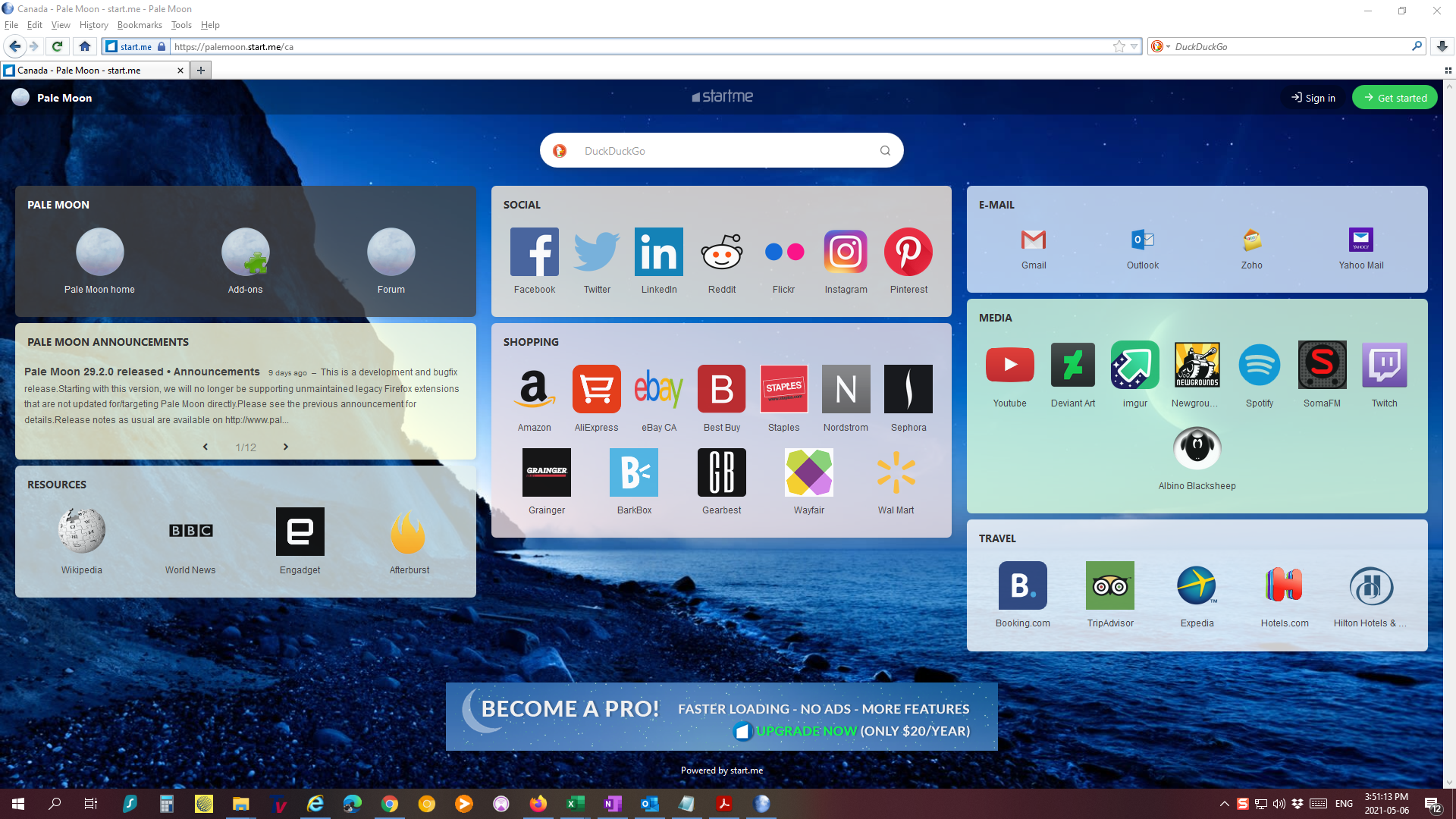Open the Flickr dots icon
The image size is (1456, 819).
(x=784, y=252)
